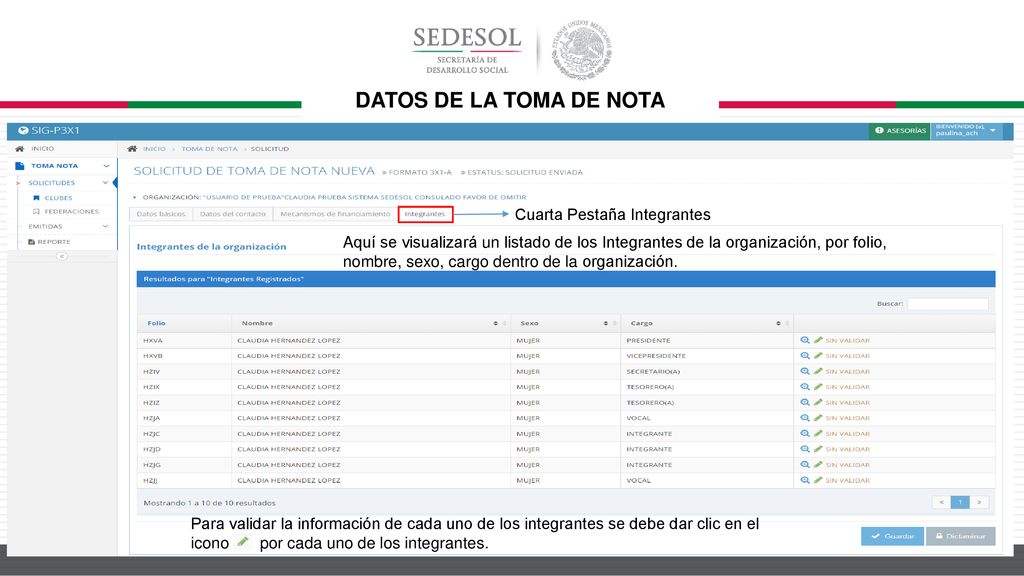Click pencil edit icon for folio HZIX

click(818, 387)
